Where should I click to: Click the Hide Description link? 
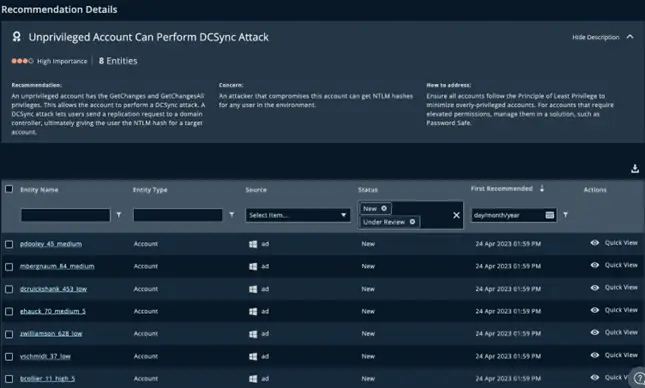(x=595, y=37)
